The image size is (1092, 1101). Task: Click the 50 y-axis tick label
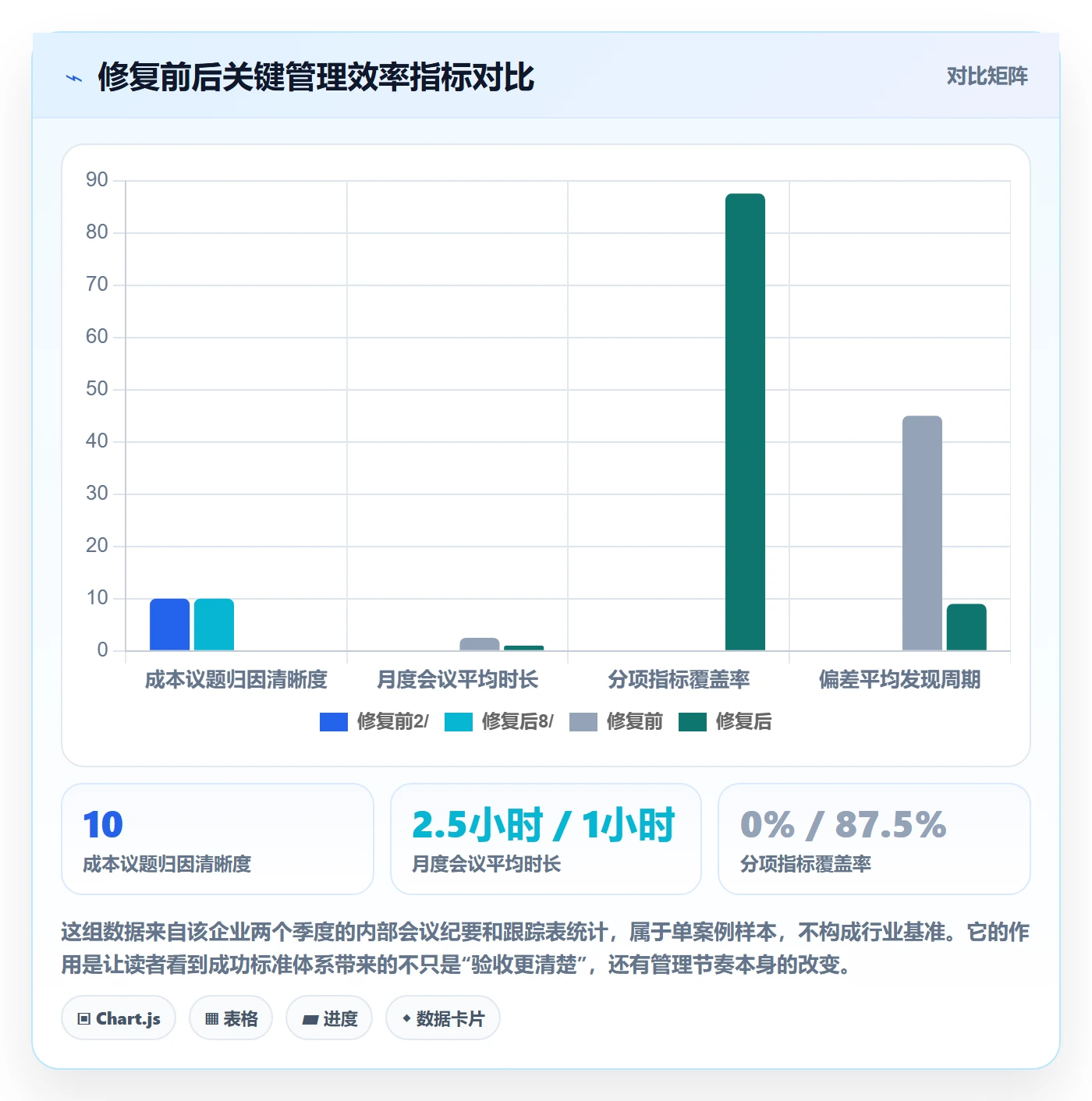click(97, 389)
